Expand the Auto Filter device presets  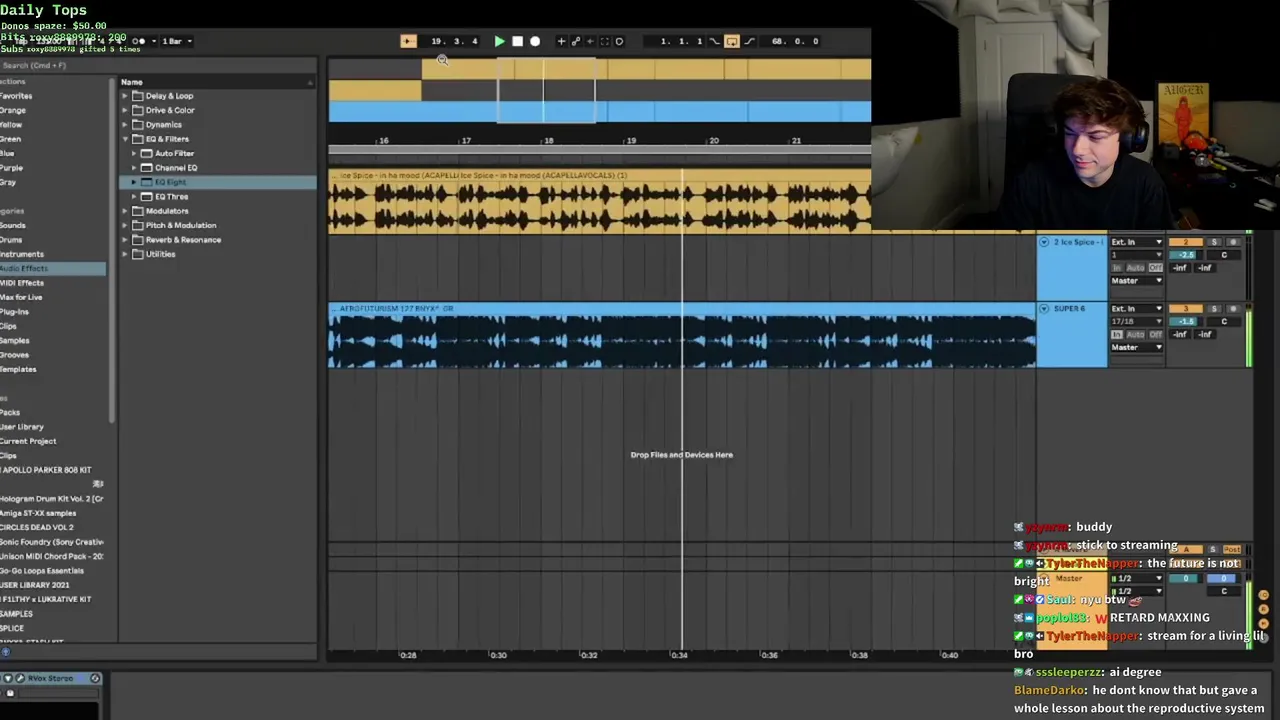tap(134, 153)
